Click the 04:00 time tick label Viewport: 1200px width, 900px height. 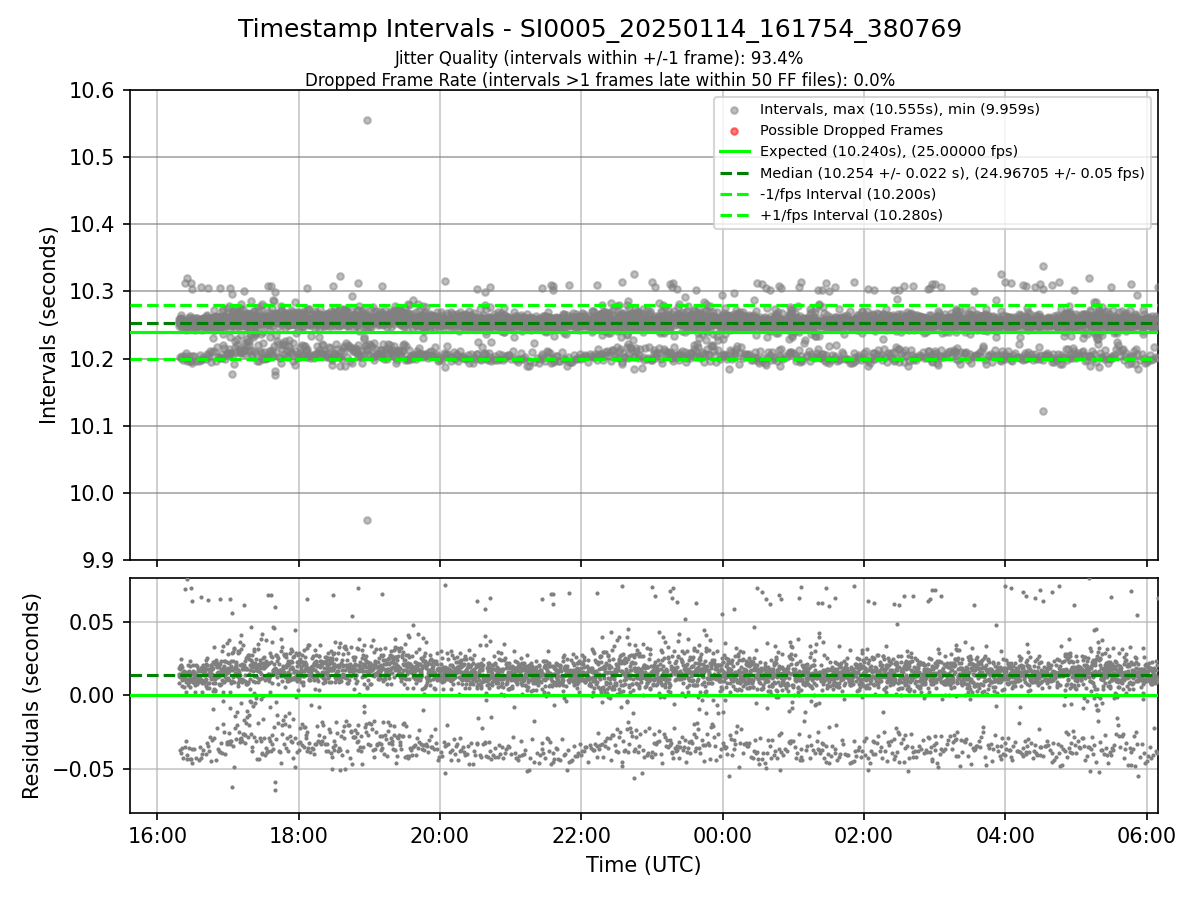tap(1005, 834)
